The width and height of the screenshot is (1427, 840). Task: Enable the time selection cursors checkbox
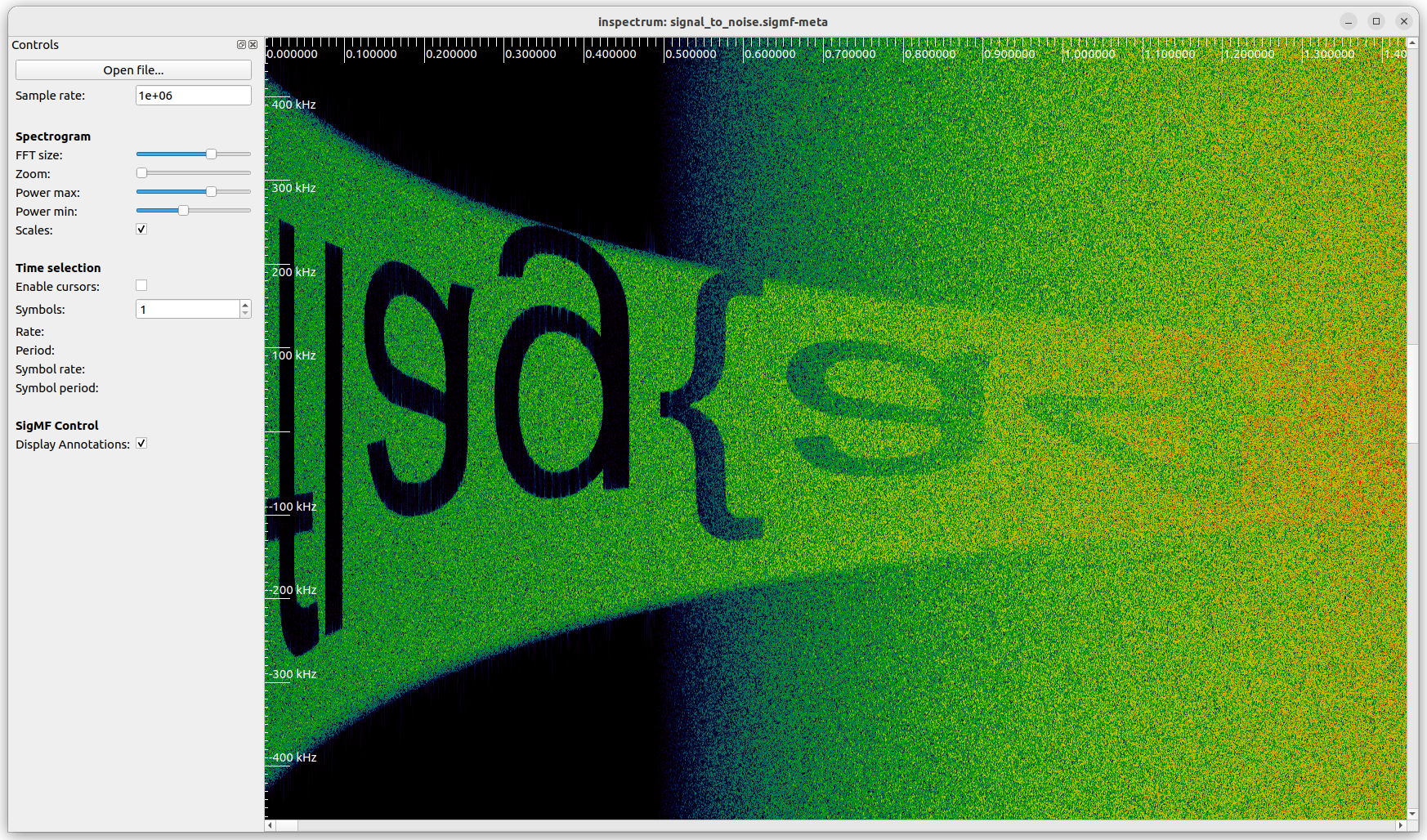[141, 285]
